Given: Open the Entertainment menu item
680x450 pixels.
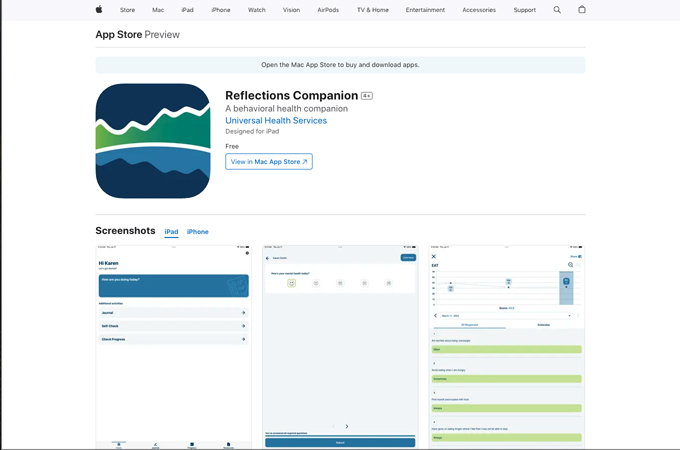Looking at the screenshot, I should [x=425, y=10].
